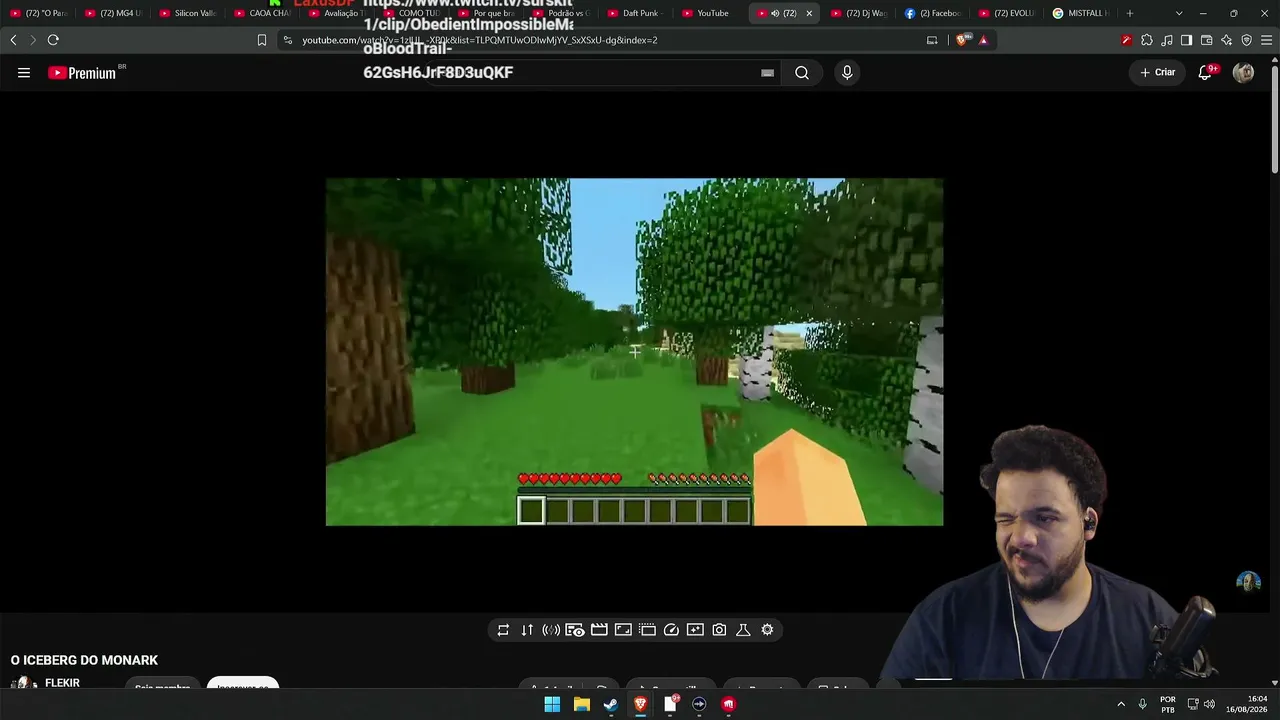
Task: Open the YouTube account avatar menu
Action: click(x=1243, y=72)
